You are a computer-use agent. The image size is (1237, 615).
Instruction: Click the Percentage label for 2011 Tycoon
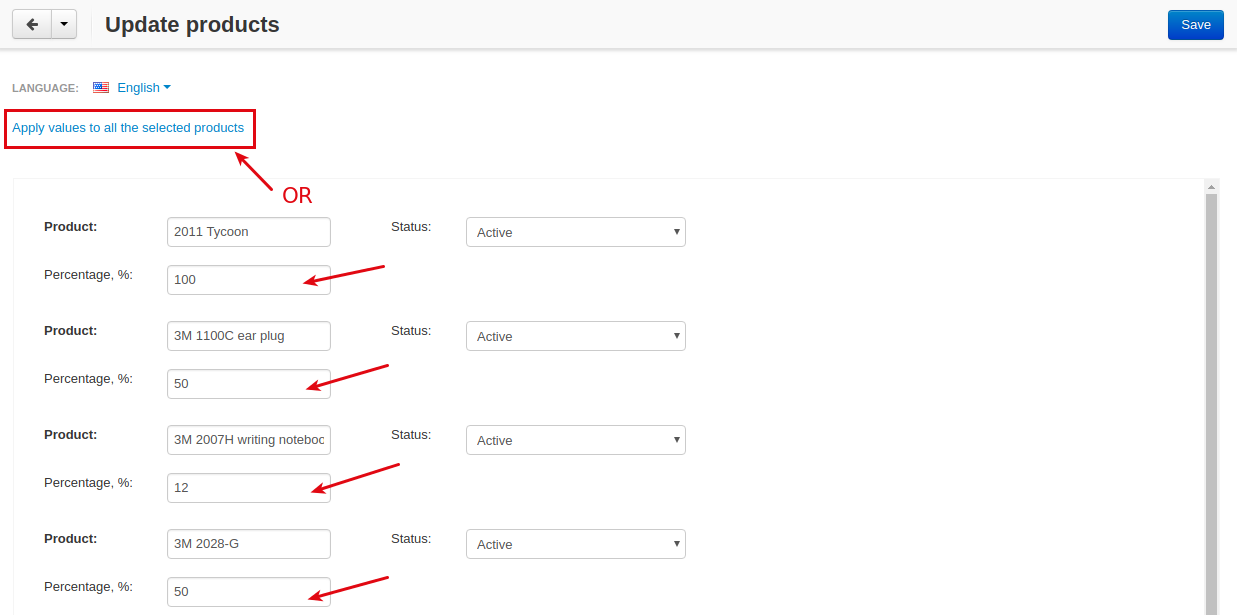[89, 275]
